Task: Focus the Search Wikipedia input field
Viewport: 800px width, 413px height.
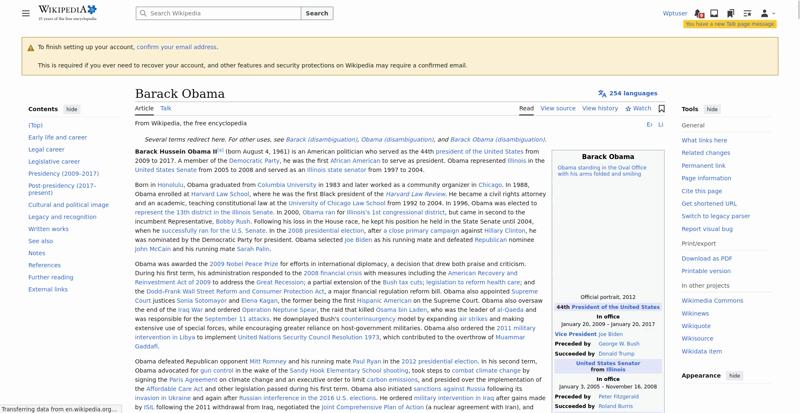Action: [218, 13]
